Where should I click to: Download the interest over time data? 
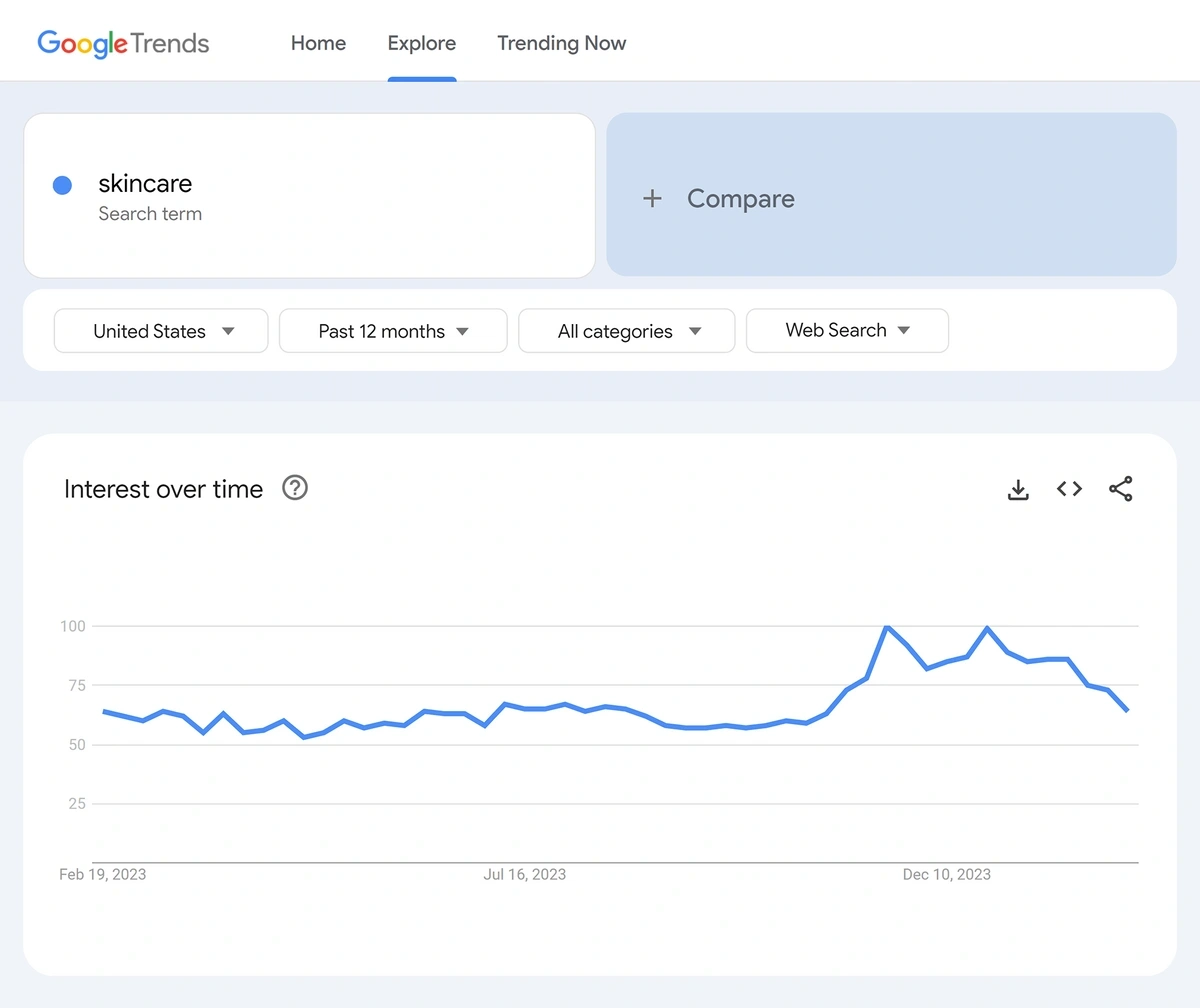tap(1018, 489)
